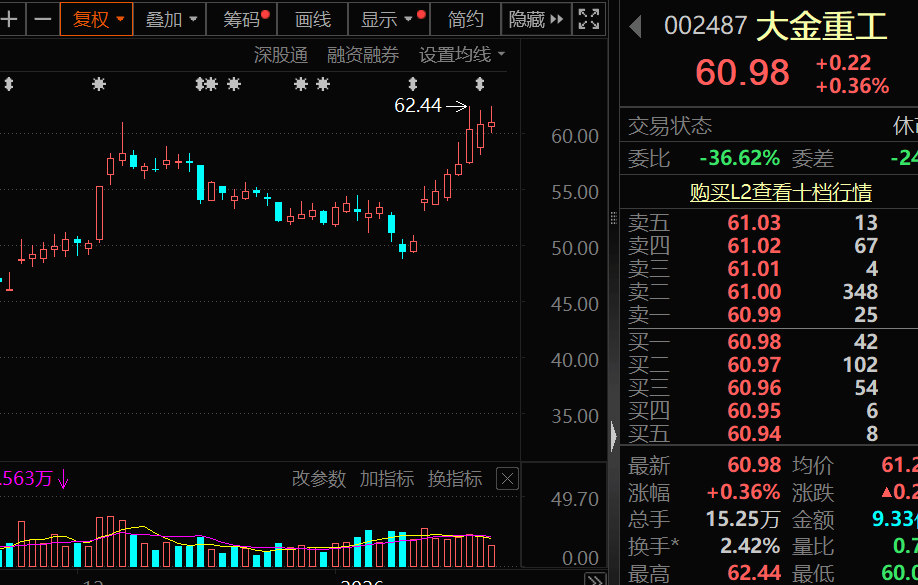Click the plus zoom-in chart icon
Image resolution: width=918 pixels, height=585 pixels.
pos(9,19)
